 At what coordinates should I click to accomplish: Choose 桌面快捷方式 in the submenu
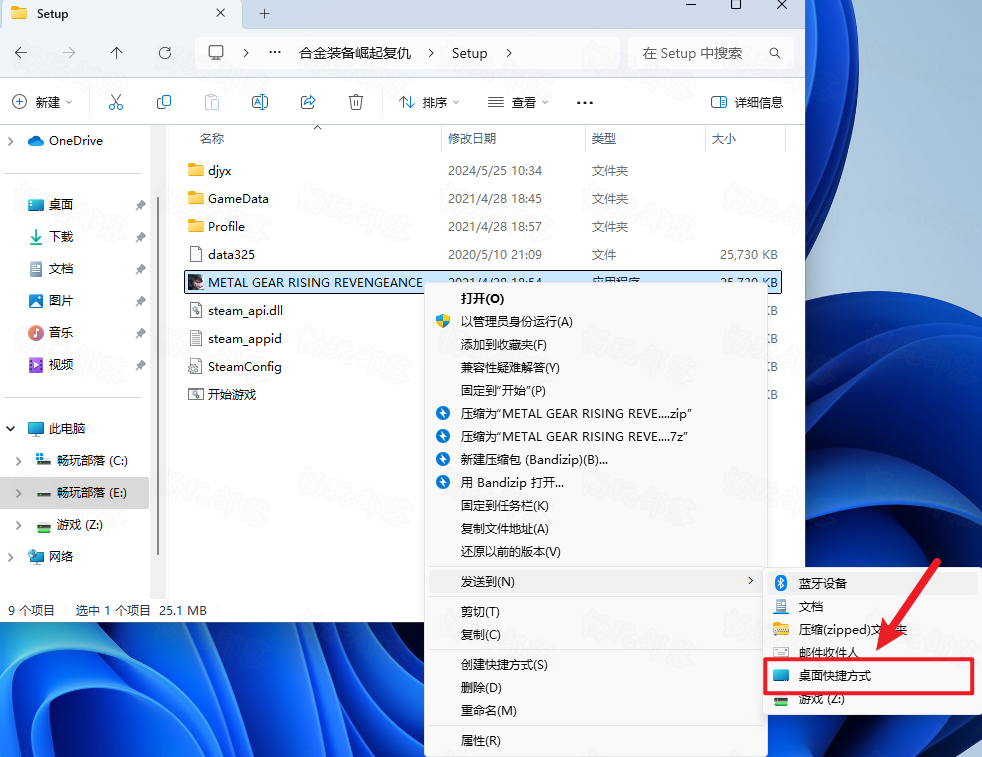869,676
